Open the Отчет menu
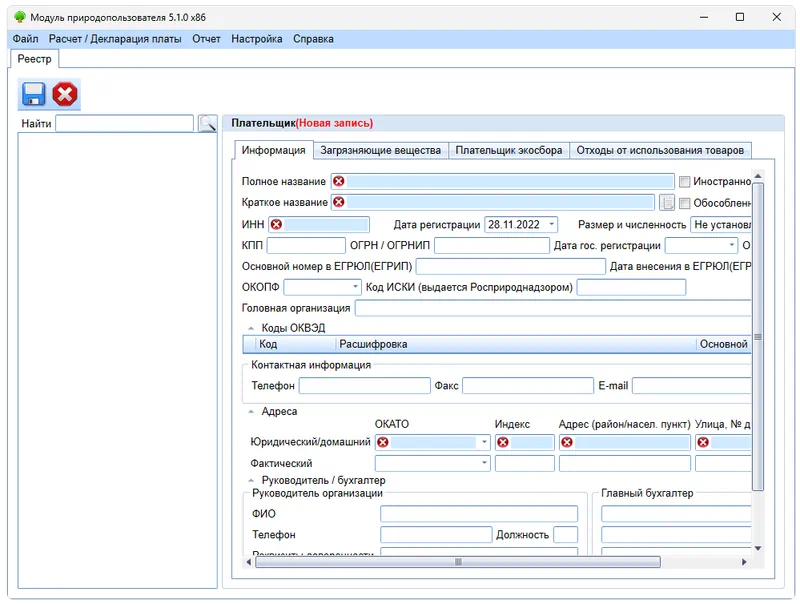 [x=206, y=39]
